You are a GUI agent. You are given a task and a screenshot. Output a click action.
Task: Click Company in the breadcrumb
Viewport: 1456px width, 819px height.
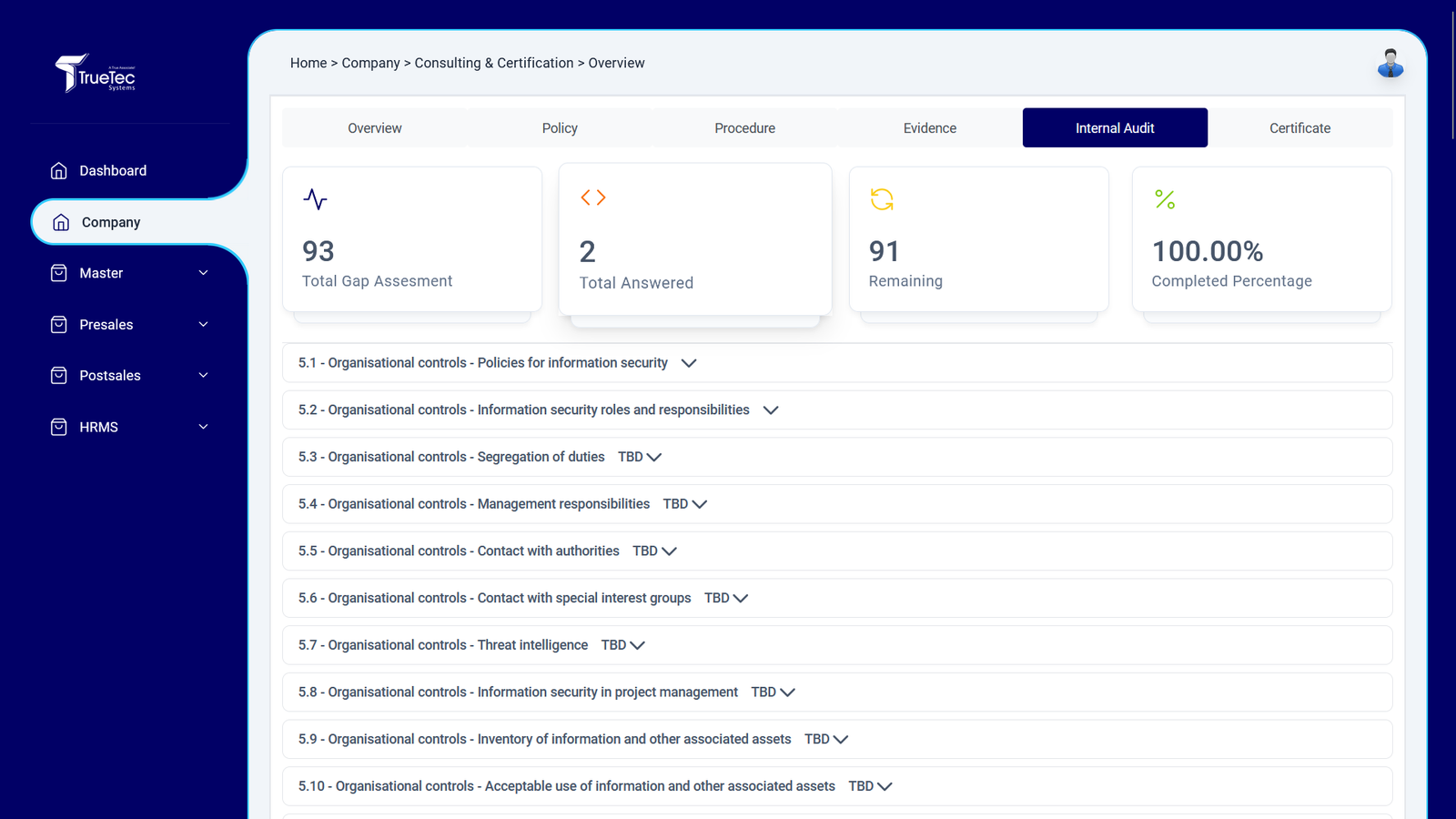[x=370, y=63]
